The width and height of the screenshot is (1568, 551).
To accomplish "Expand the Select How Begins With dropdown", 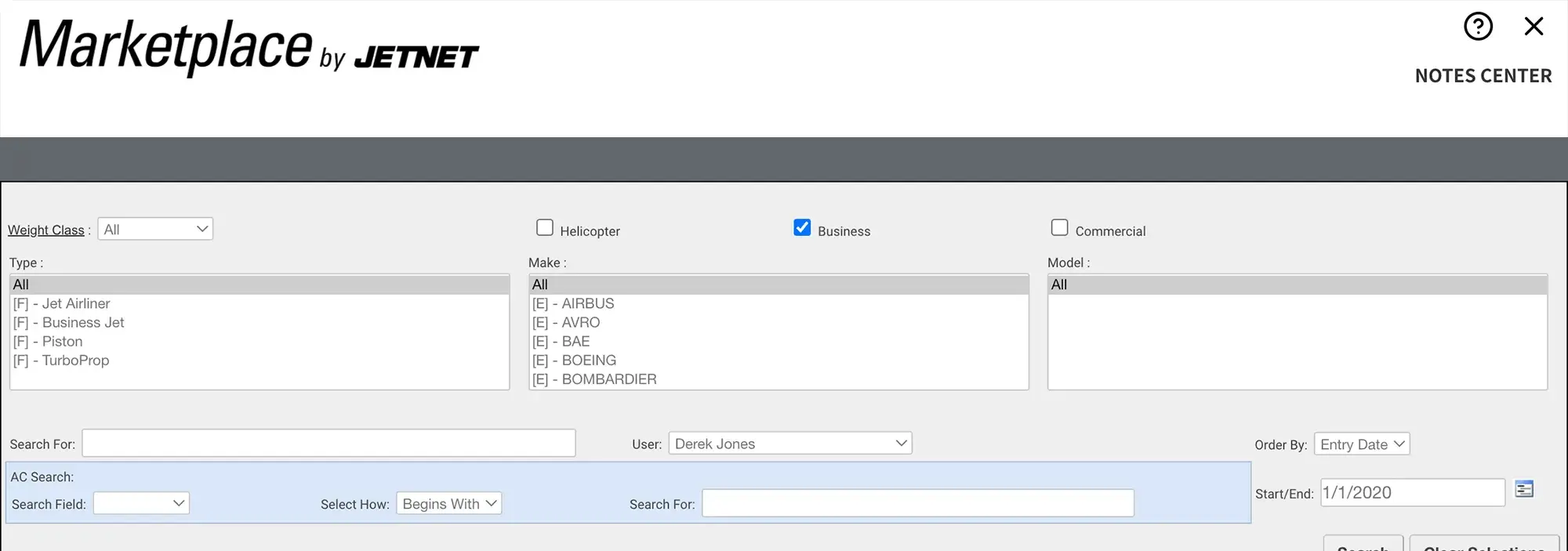I will coord(448,504).
